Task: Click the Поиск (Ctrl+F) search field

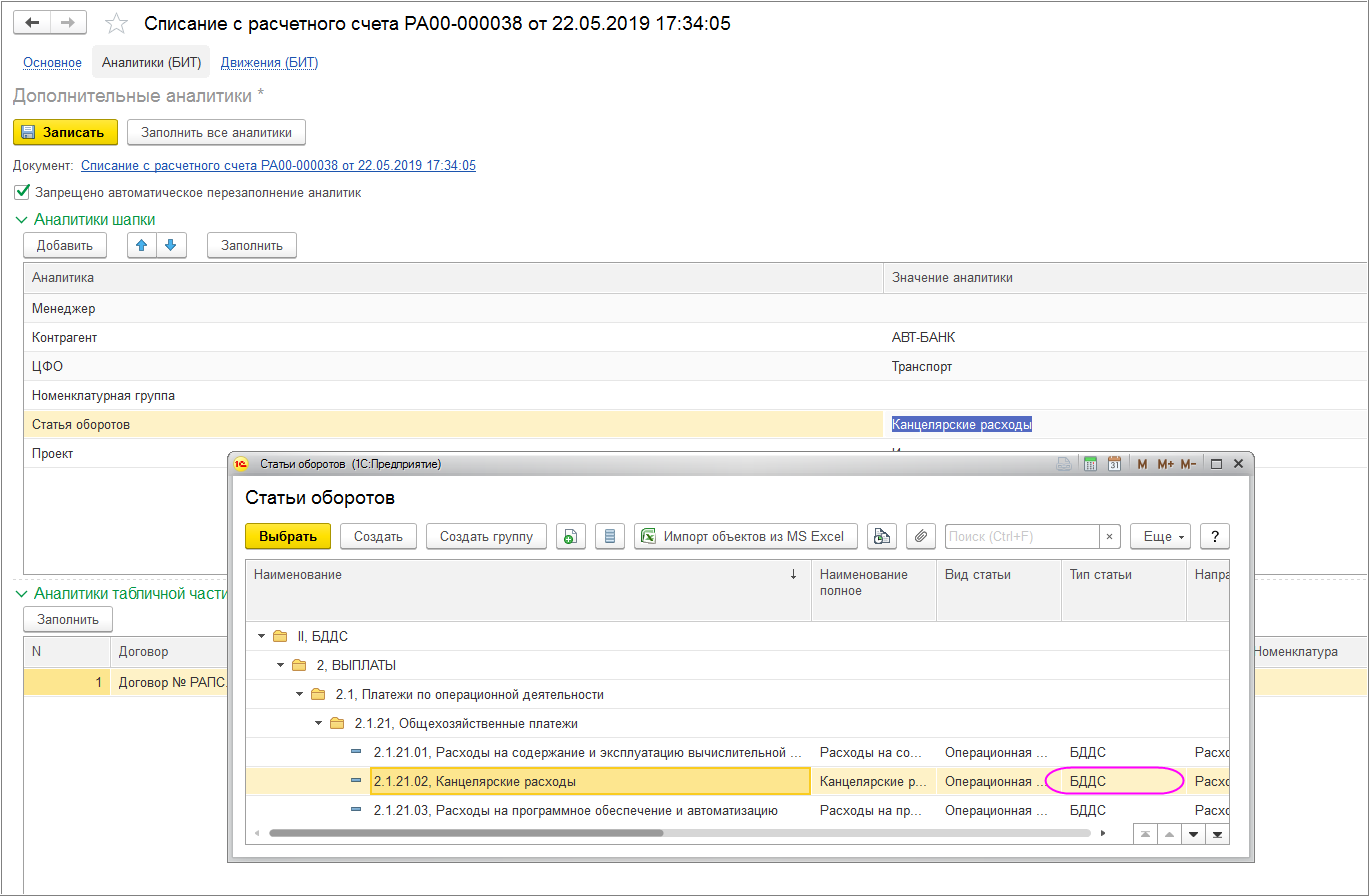Action: coord(1022,537)
